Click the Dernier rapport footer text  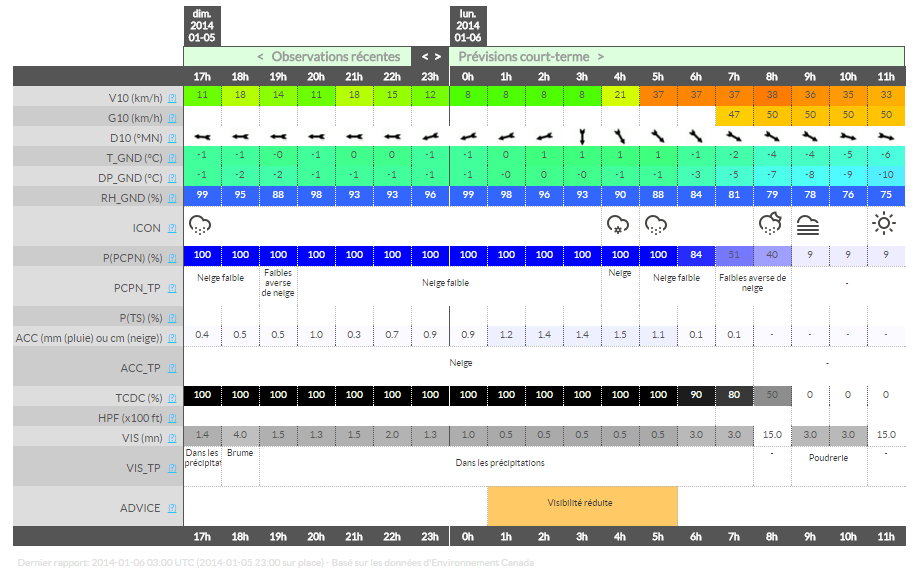point(275,563)
